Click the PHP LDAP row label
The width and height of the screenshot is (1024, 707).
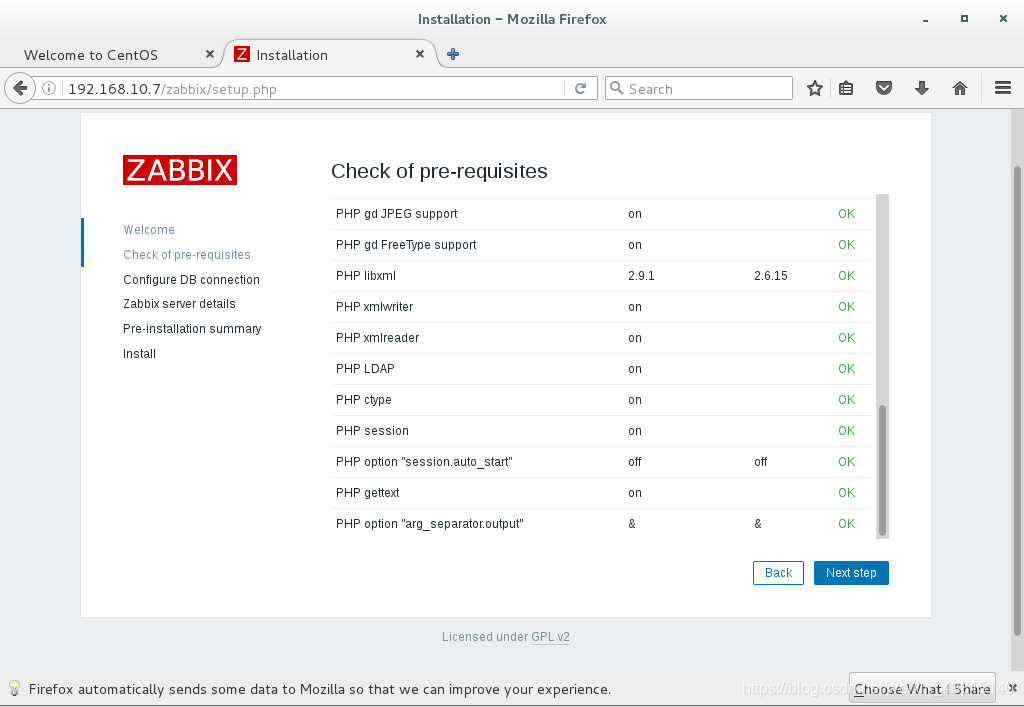(x=365, y=369)
